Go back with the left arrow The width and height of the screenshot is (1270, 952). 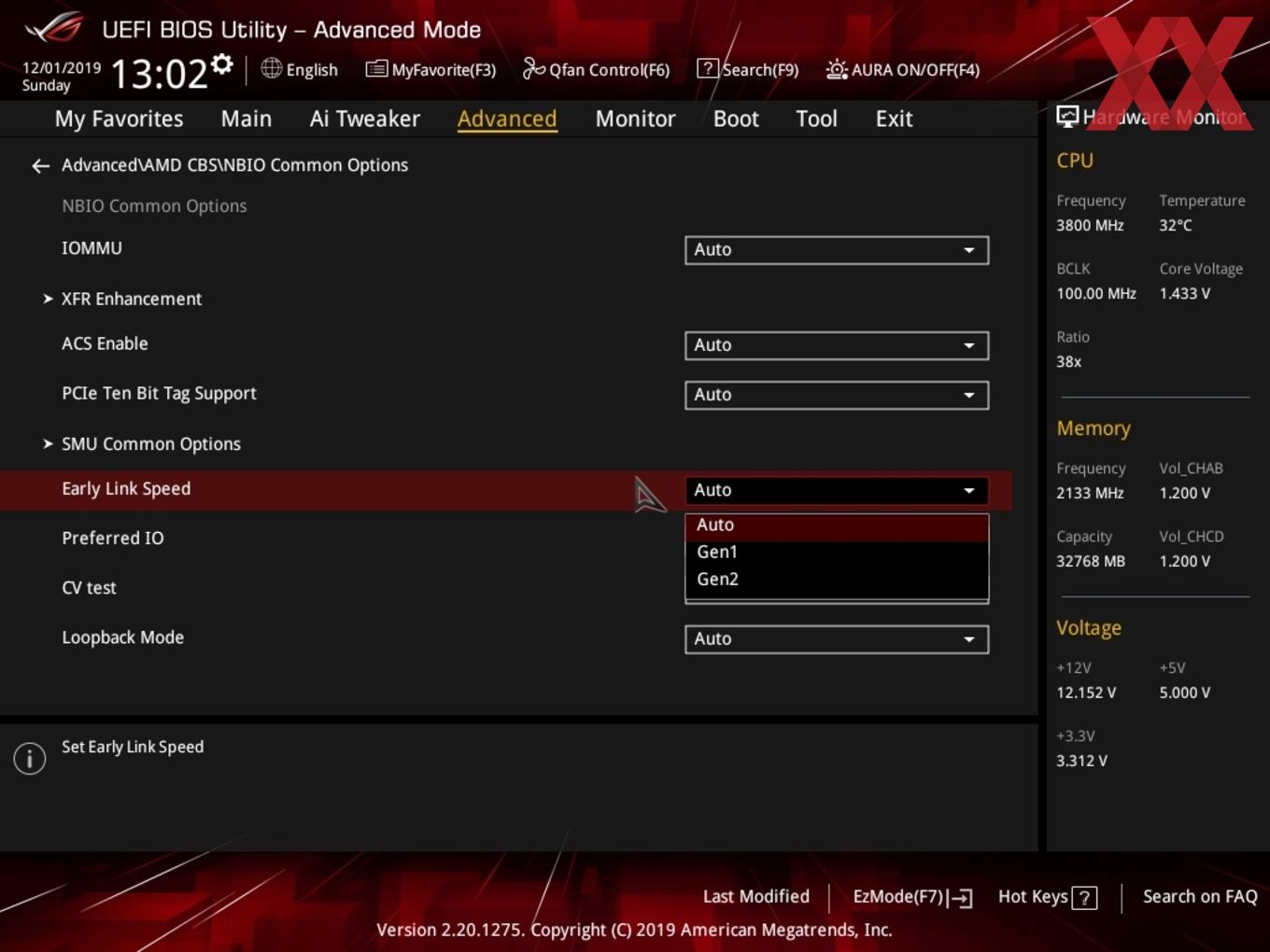[x=40, y=166]
